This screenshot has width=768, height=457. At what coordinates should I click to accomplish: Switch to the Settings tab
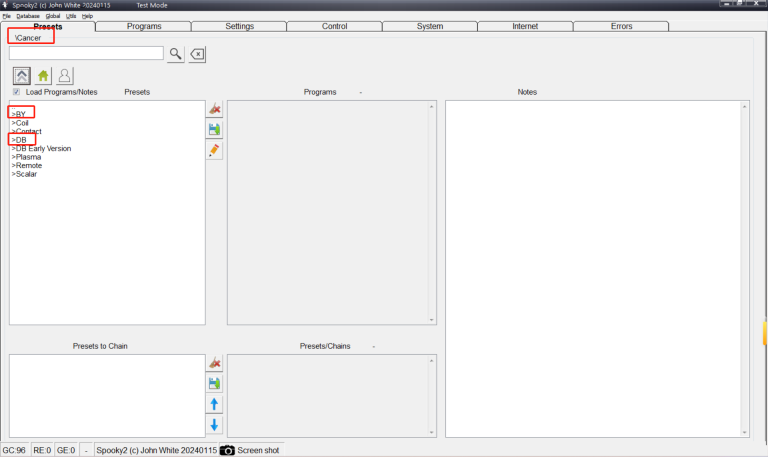click(239, 26)
